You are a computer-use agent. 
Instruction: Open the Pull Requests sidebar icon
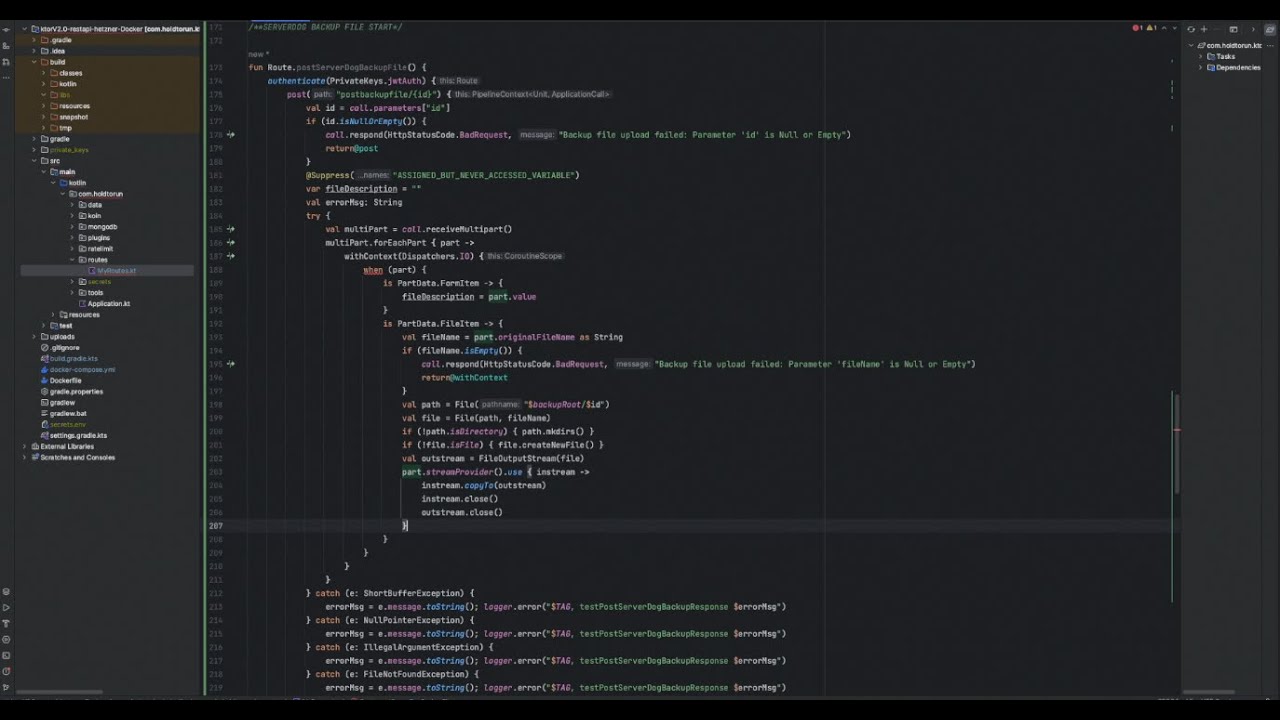[6, 62]
